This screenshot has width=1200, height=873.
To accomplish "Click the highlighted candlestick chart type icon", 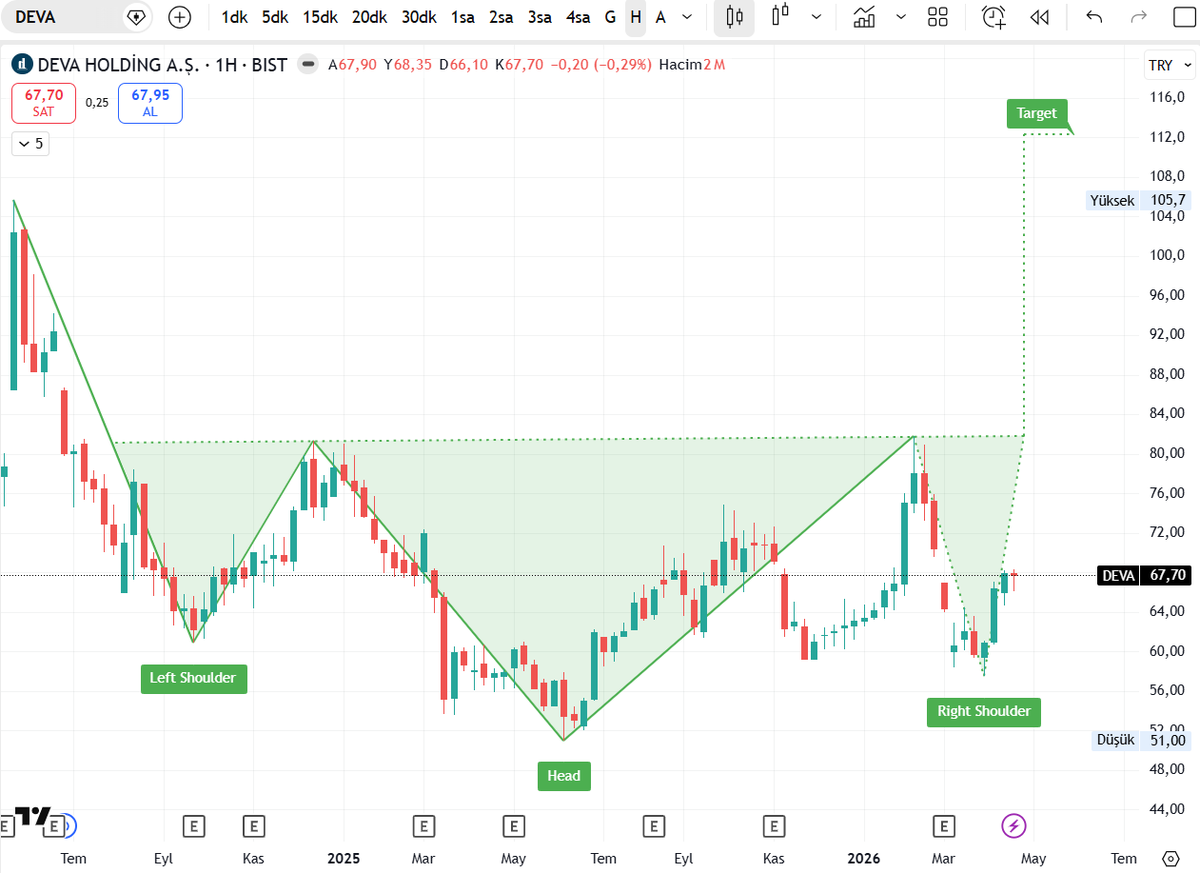I will click(x=735, y=17).
